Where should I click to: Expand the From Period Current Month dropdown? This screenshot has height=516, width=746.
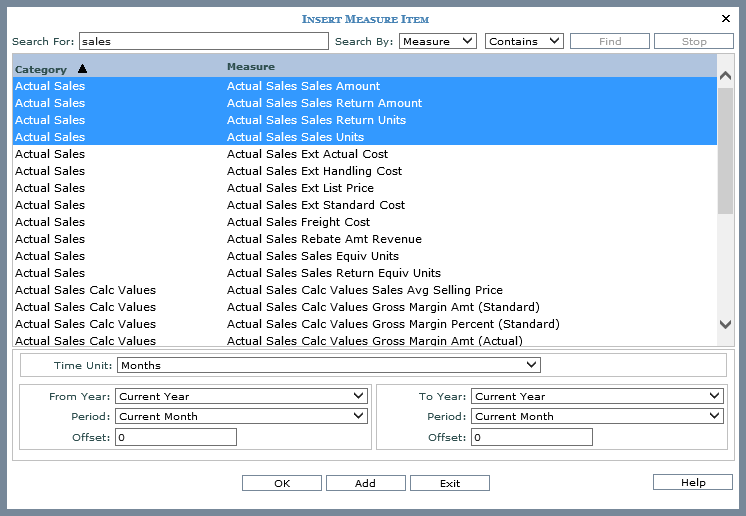point(241,416)
